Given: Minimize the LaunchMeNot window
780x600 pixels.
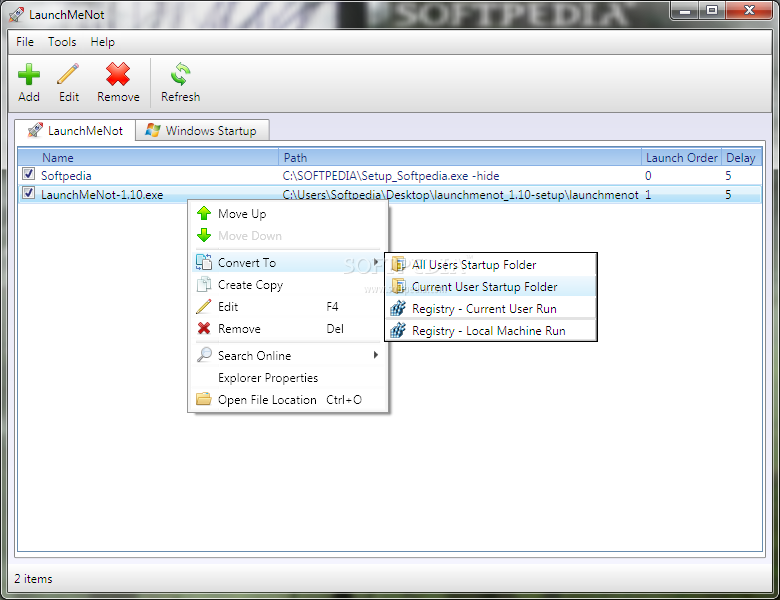Looking at the screenshot, I should coord(685,10).
